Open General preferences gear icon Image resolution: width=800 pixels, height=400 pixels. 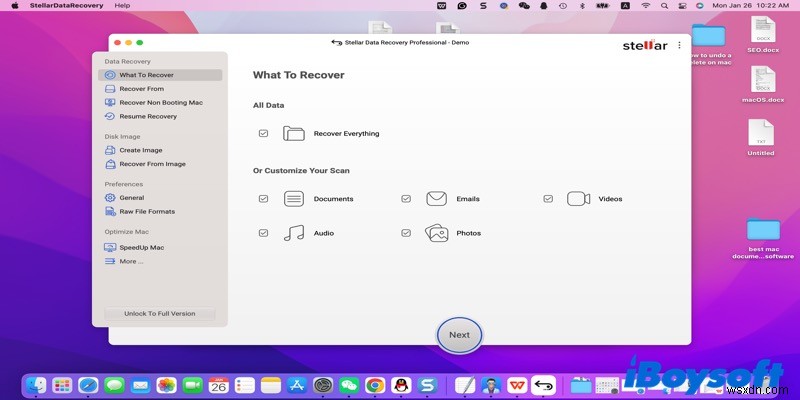click(110, 197)
